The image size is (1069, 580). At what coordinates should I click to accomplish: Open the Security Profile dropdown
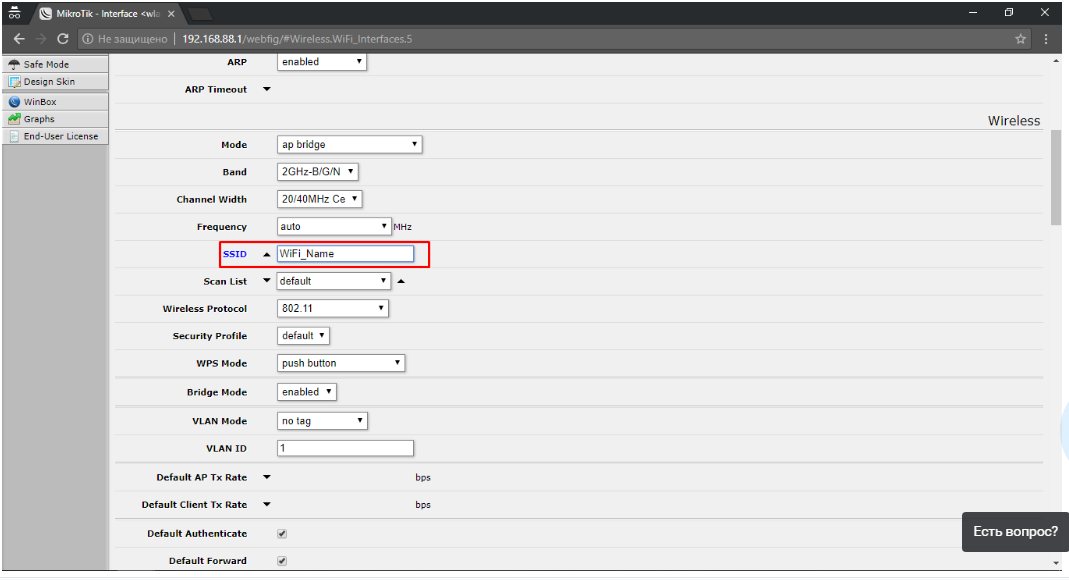(x=303, y=336)
